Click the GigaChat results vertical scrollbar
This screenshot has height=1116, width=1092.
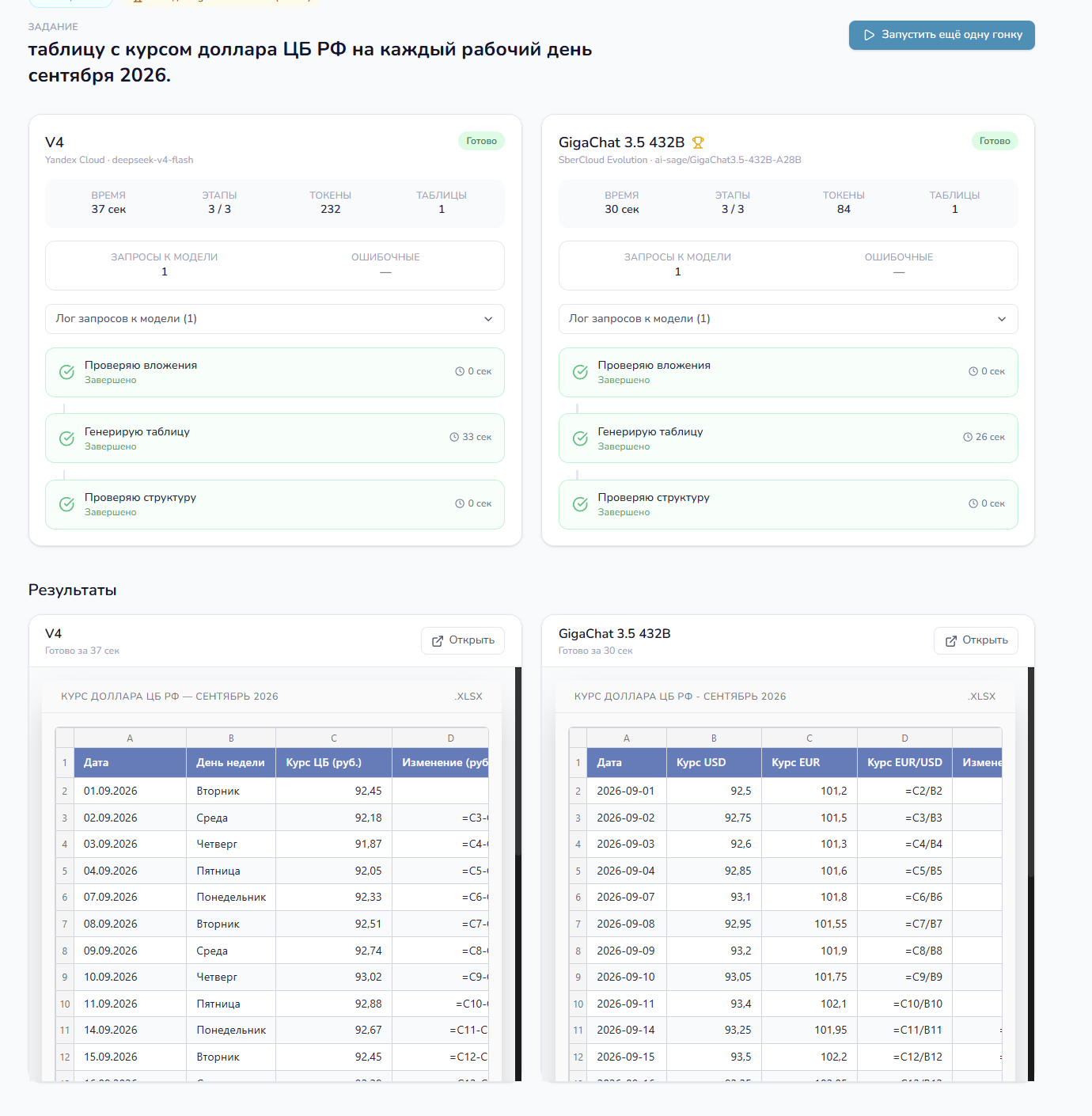[x=1031, y=874]
